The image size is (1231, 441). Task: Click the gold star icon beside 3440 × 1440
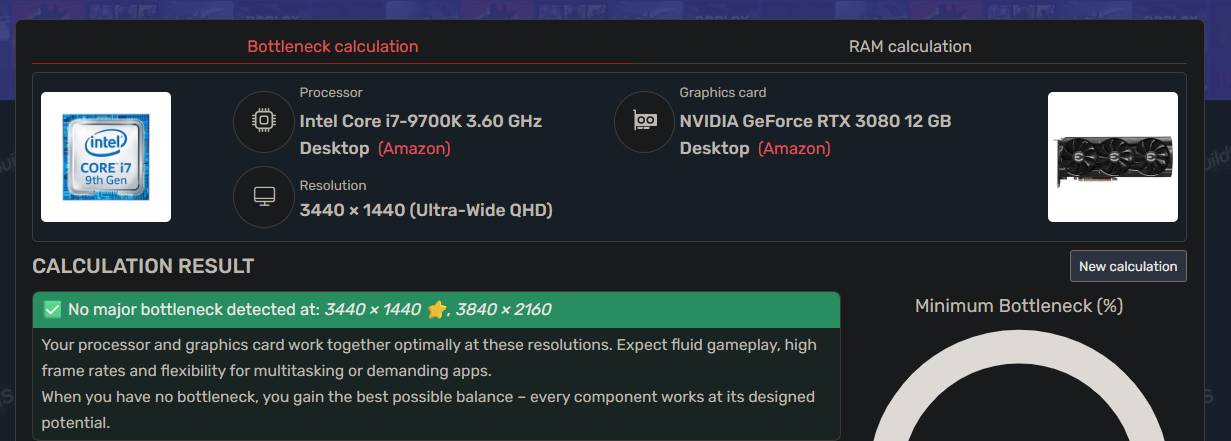coord(436,310)
